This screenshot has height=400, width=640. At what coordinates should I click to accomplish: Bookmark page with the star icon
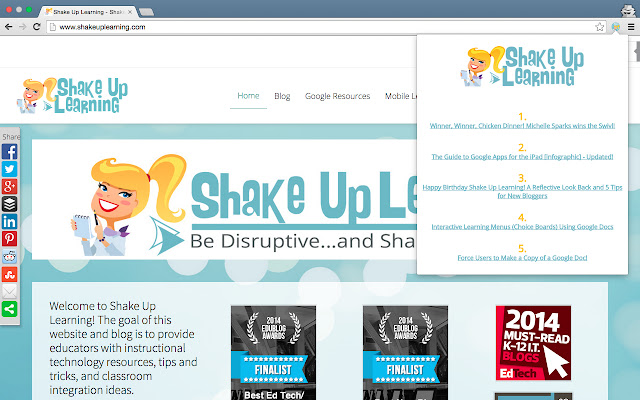(x=600, y=27)
